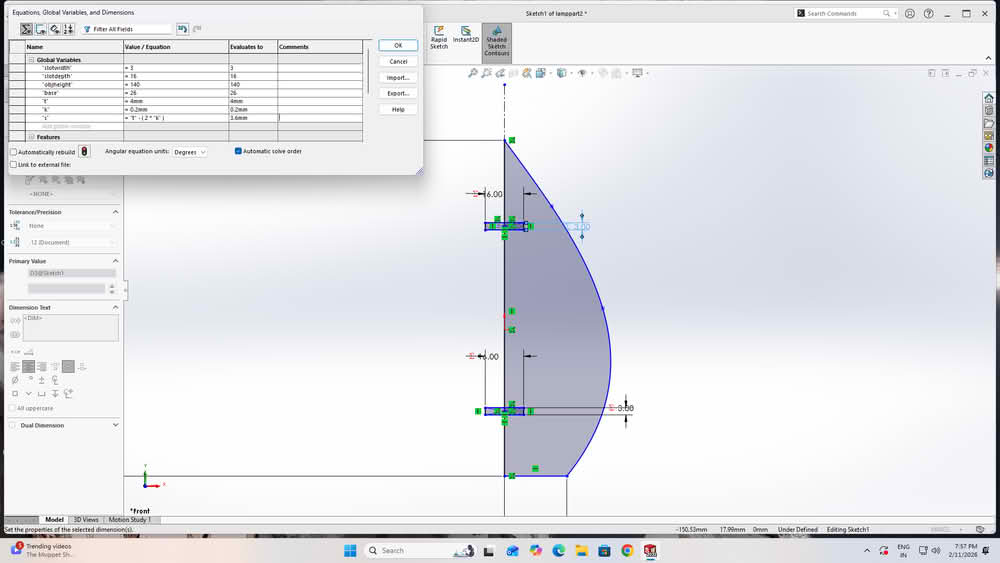Collapse Primary Value section
The image size is (1000, 563).
click(115, 261)
